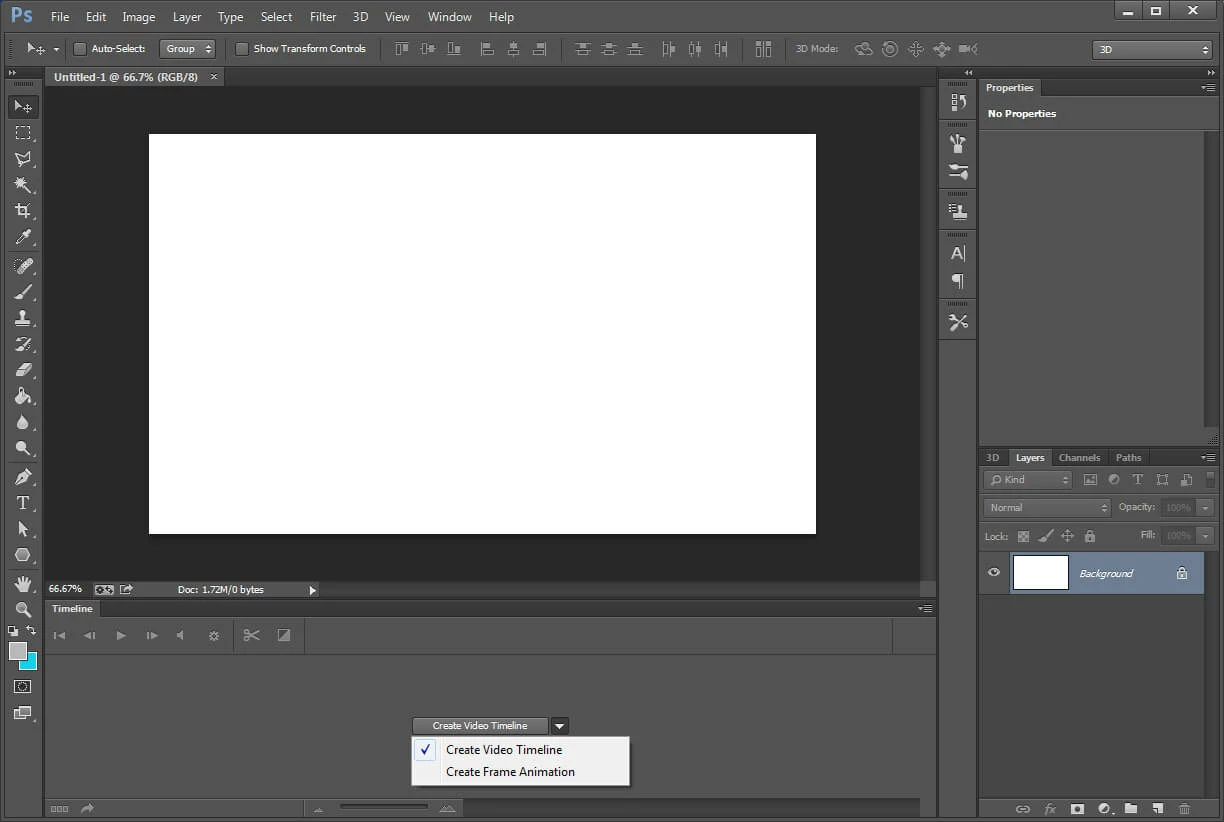Open the Opacity dropdown arrow
The width and height of the screenshot is (1224, 822).
tap(1206, 508)
